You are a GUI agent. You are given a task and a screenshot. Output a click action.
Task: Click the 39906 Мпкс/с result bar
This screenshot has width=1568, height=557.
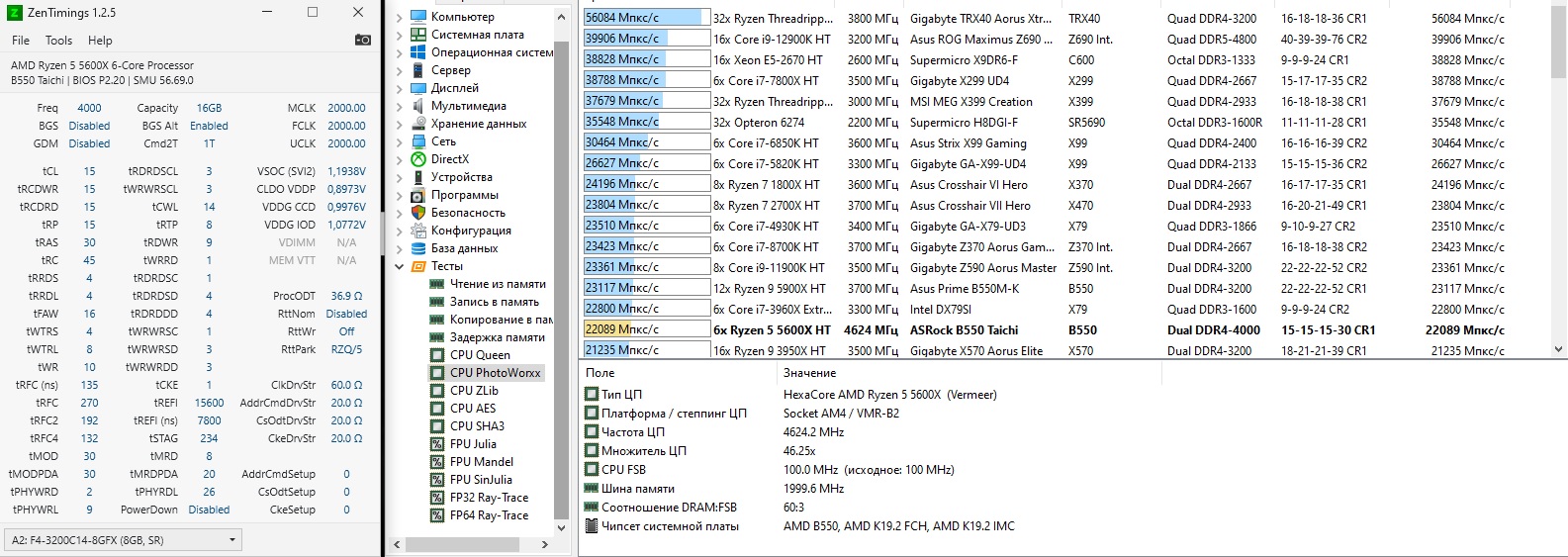(x=647, y=39)
